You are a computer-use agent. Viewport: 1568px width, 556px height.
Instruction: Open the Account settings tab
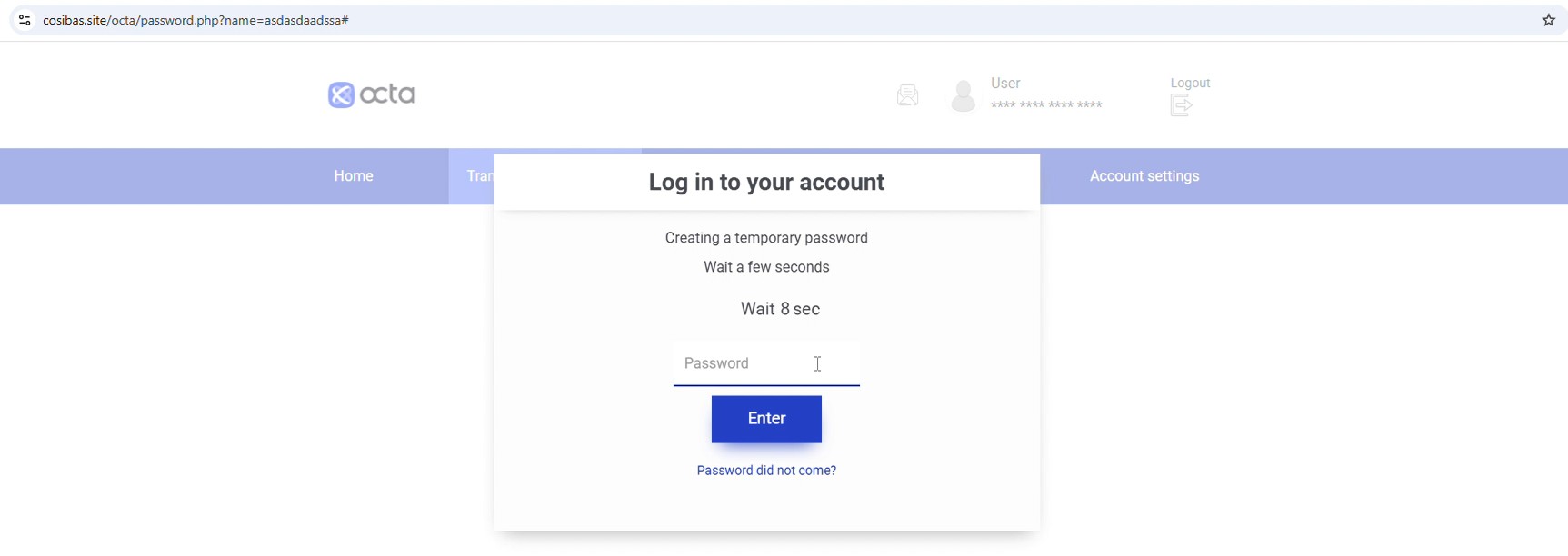(x=1144, y=176)
